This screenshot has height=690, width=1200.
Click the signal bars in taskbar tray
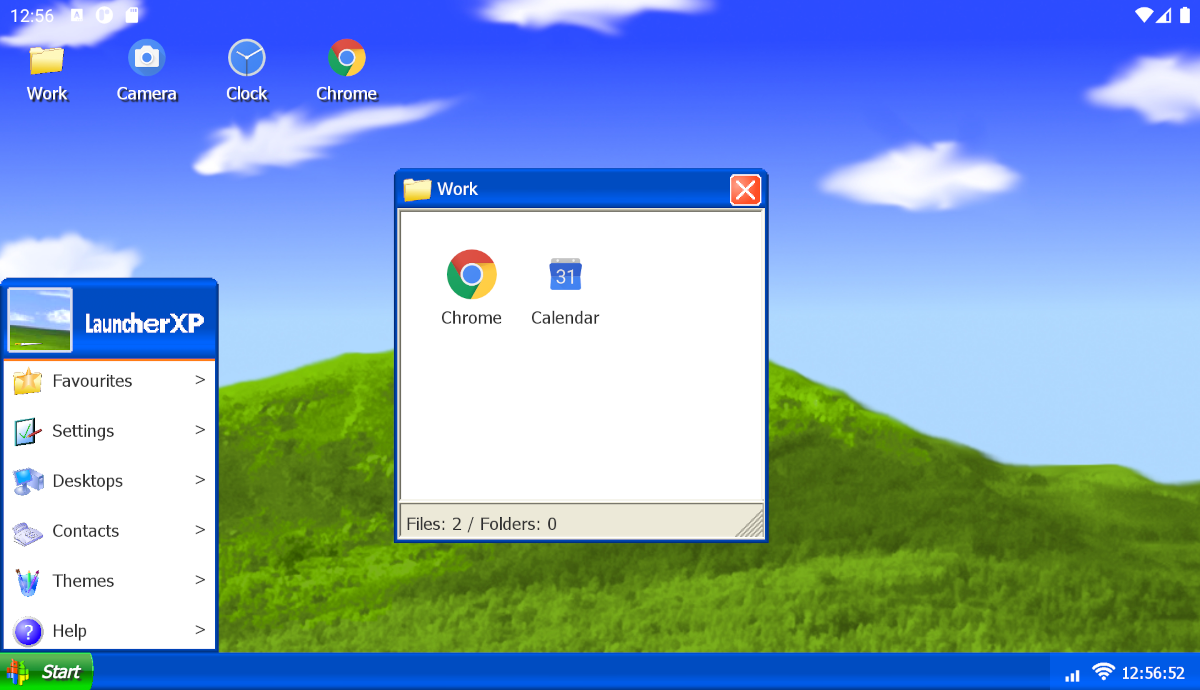1072,675
